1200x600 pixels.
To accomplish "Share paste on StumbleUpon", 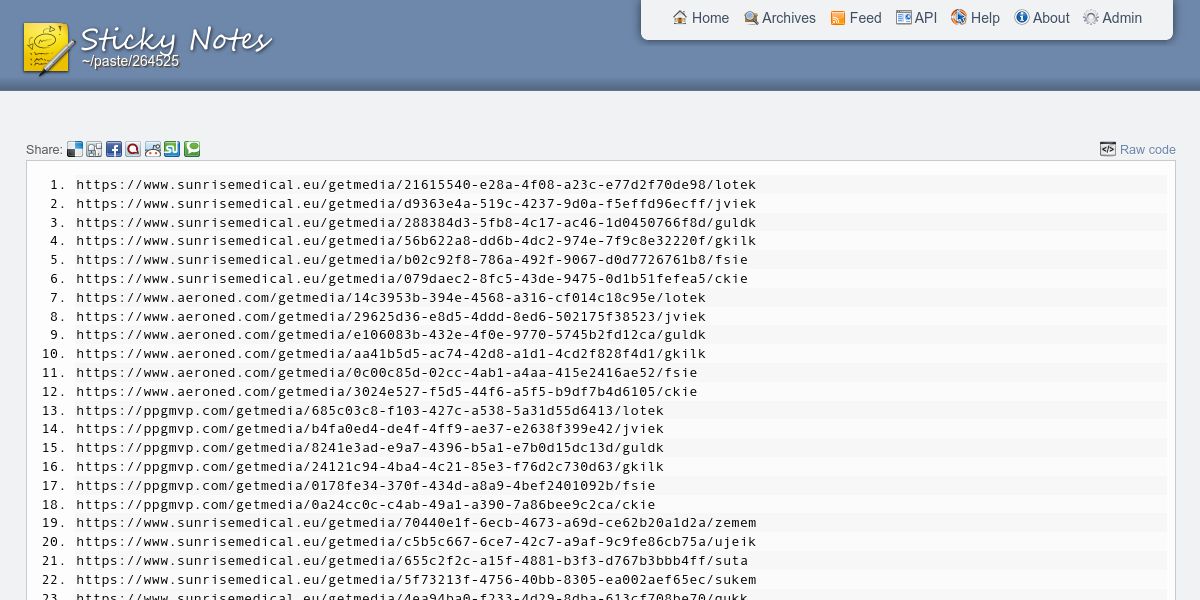I will [172, 150].
